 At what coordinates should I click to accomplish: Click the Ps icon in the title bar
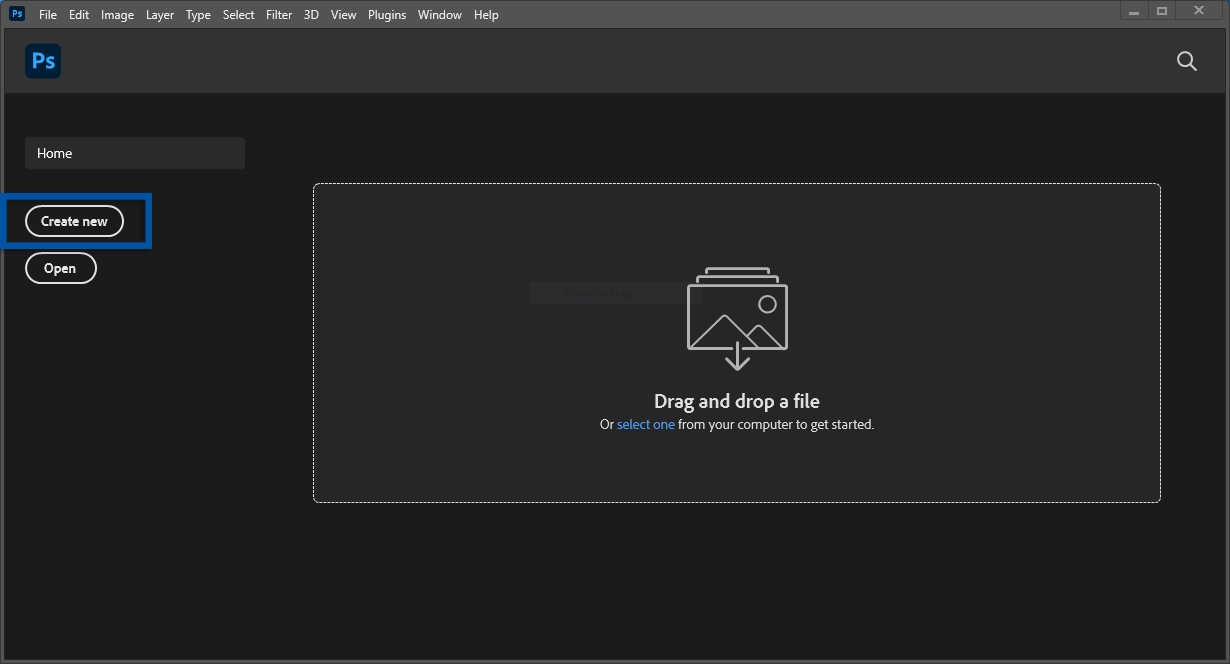15,14
